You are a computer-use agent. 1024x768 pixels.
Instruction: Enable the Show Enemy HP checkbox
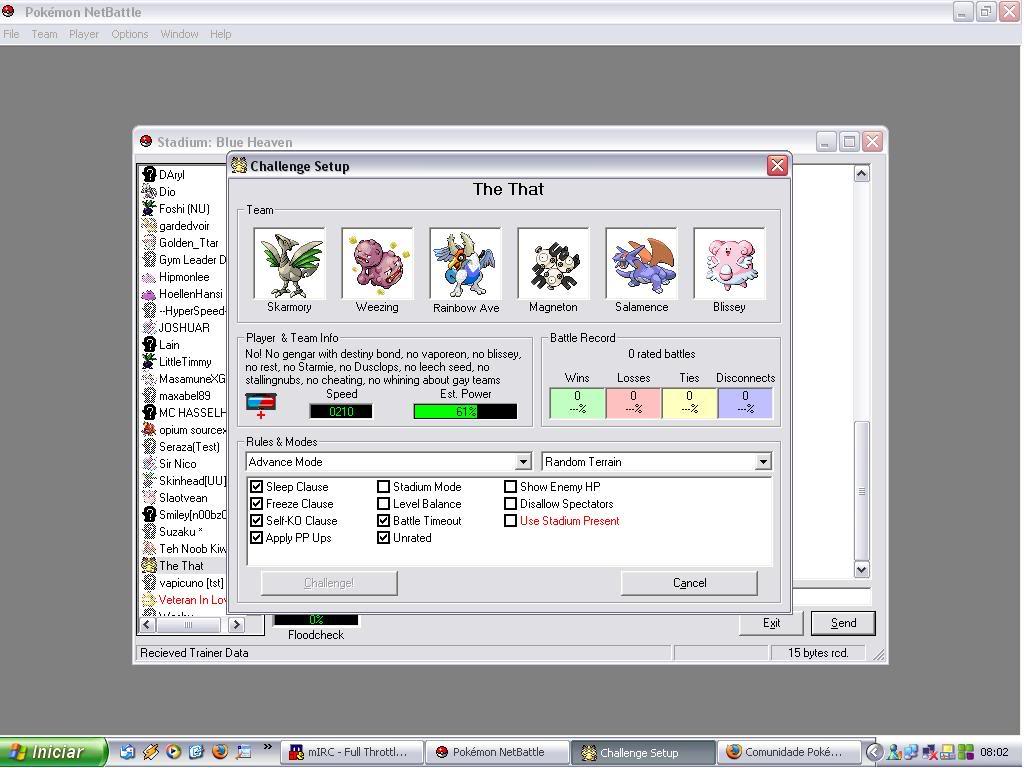(x=511, y=487)
